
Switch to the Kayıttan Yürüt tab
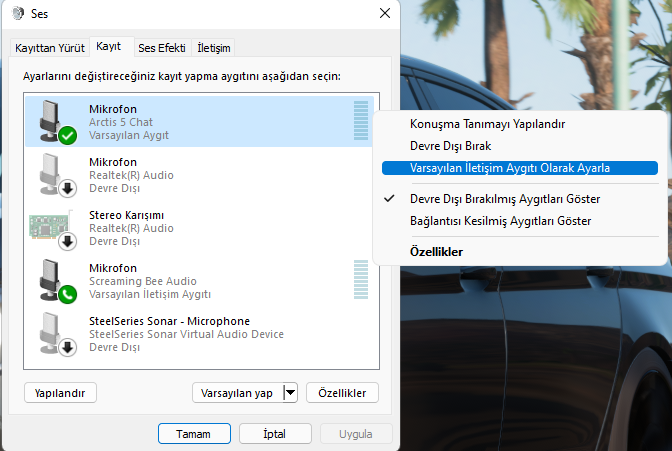point(50,48)
